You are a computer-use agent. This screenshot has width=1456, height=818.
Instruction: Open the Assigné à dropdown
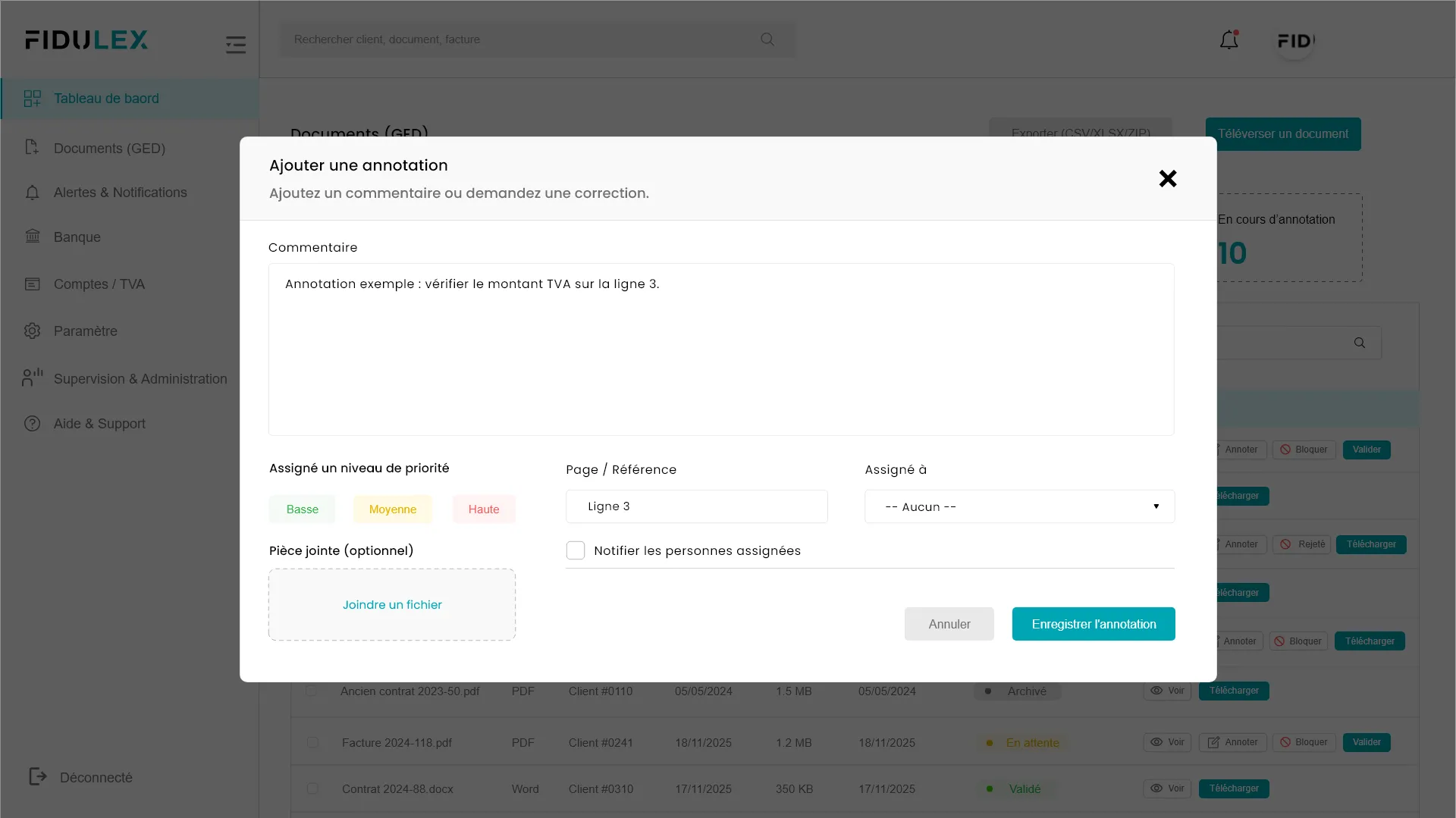coord(1018,506)
